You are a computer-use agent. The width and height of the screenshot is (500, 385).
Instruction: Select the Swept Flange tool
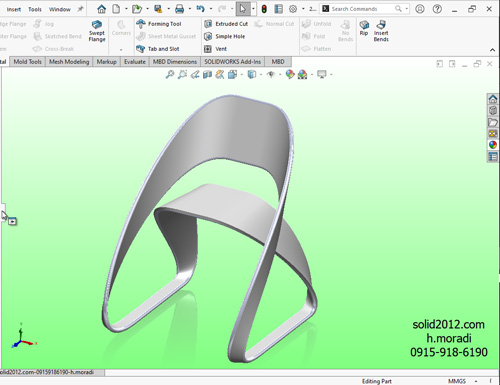click(x=97, y=31)
